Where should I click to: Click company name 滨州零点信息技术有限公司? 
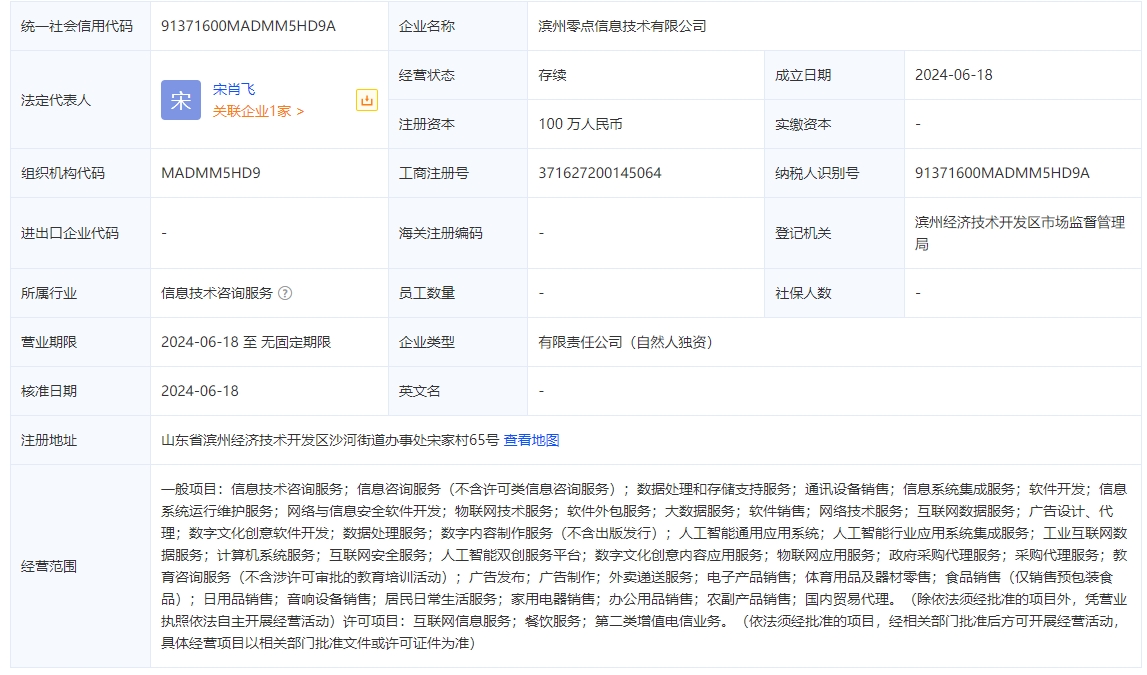(x=622, y=26)
